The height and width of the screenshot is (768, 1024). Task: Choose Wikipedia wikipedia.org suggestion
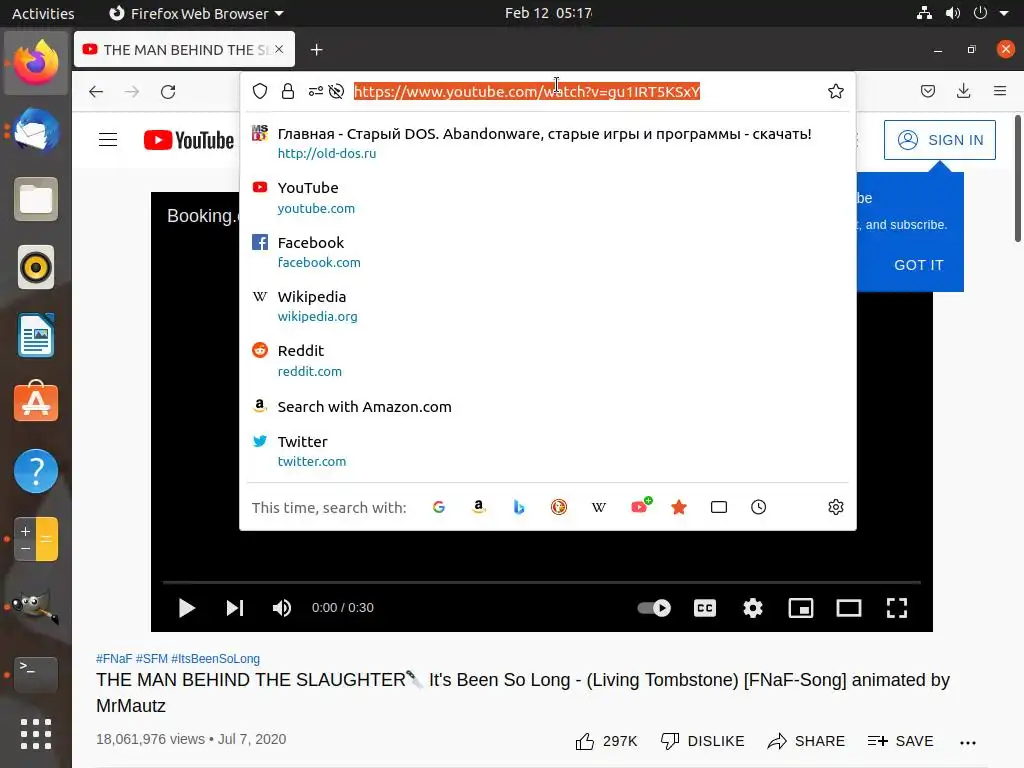pos(548,306)
